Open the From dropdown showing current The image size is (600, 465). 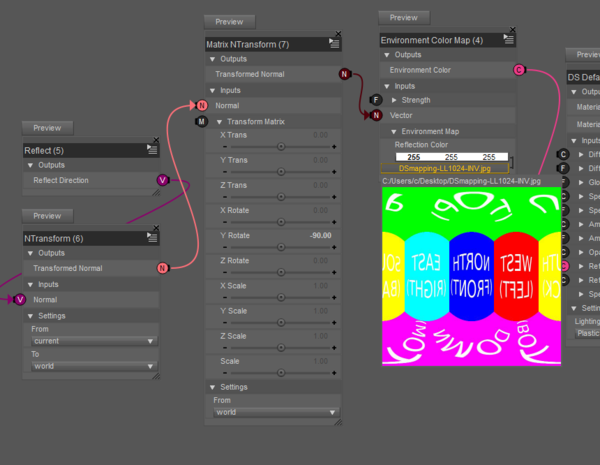pos(94,341)
